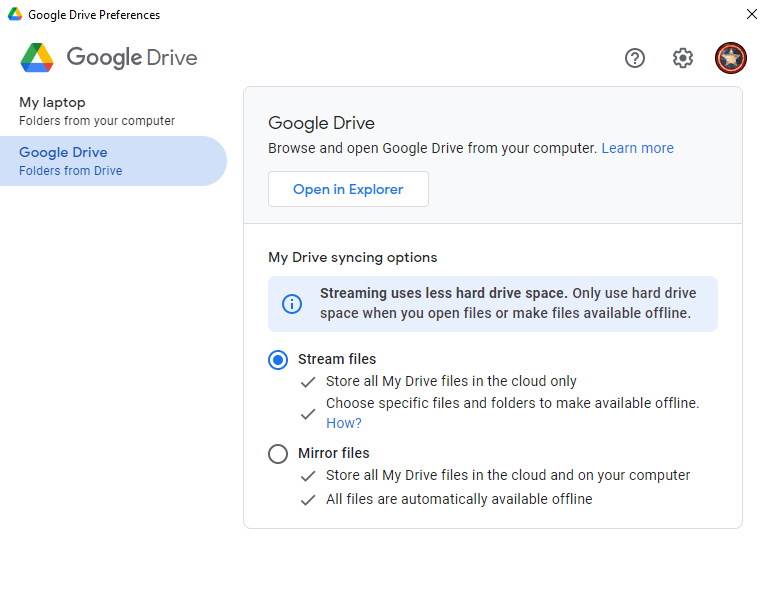The image size is (765, 605).
Task: Click the info icon in streaming banner
Action: point(292,304)
